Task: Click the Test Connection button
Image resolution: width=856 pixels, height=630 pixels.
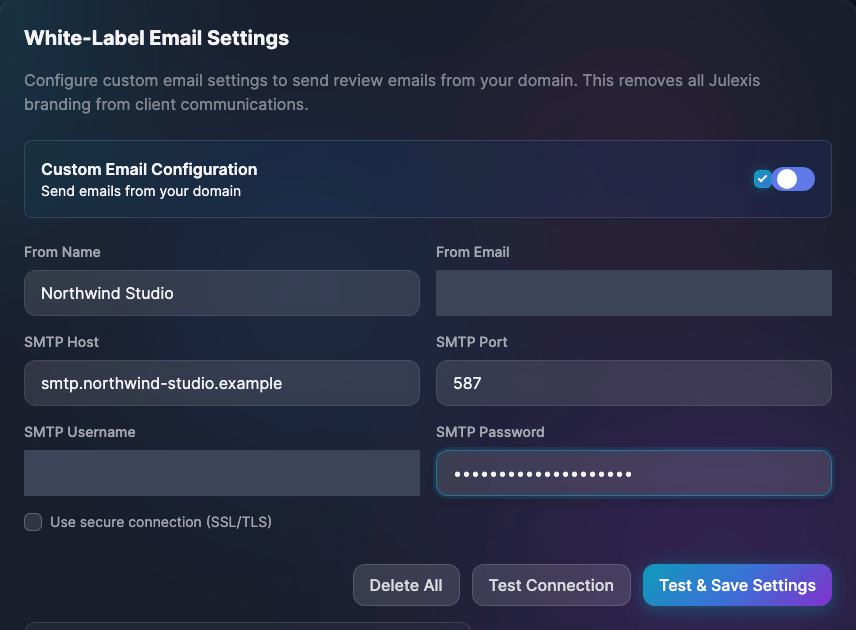Action: [x=551, y=585]
